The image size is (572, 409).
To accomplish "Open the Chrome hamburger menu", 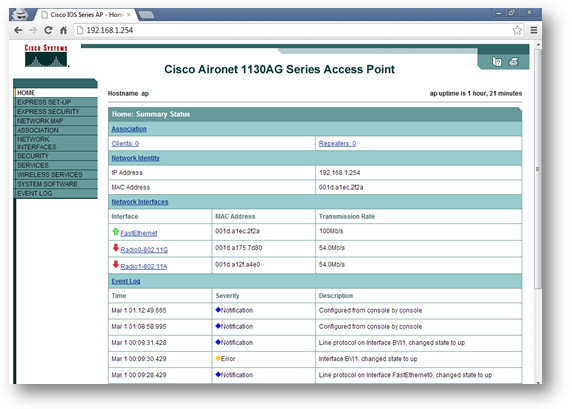I will pos(533,30).
